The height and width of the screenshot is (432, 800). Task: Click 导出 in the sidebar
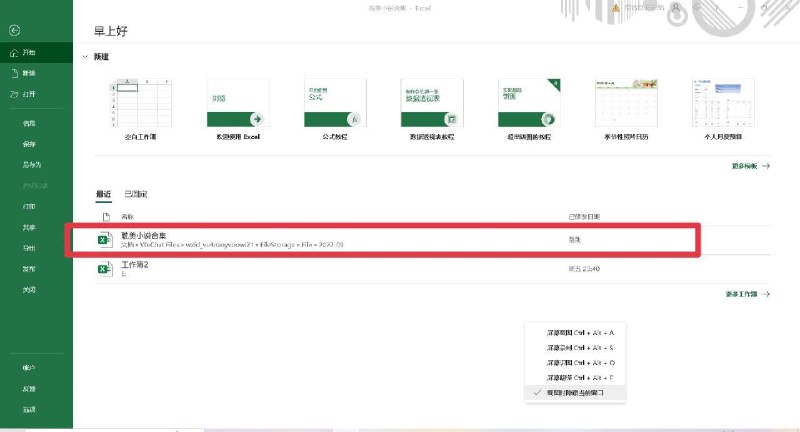pos(29,248)
